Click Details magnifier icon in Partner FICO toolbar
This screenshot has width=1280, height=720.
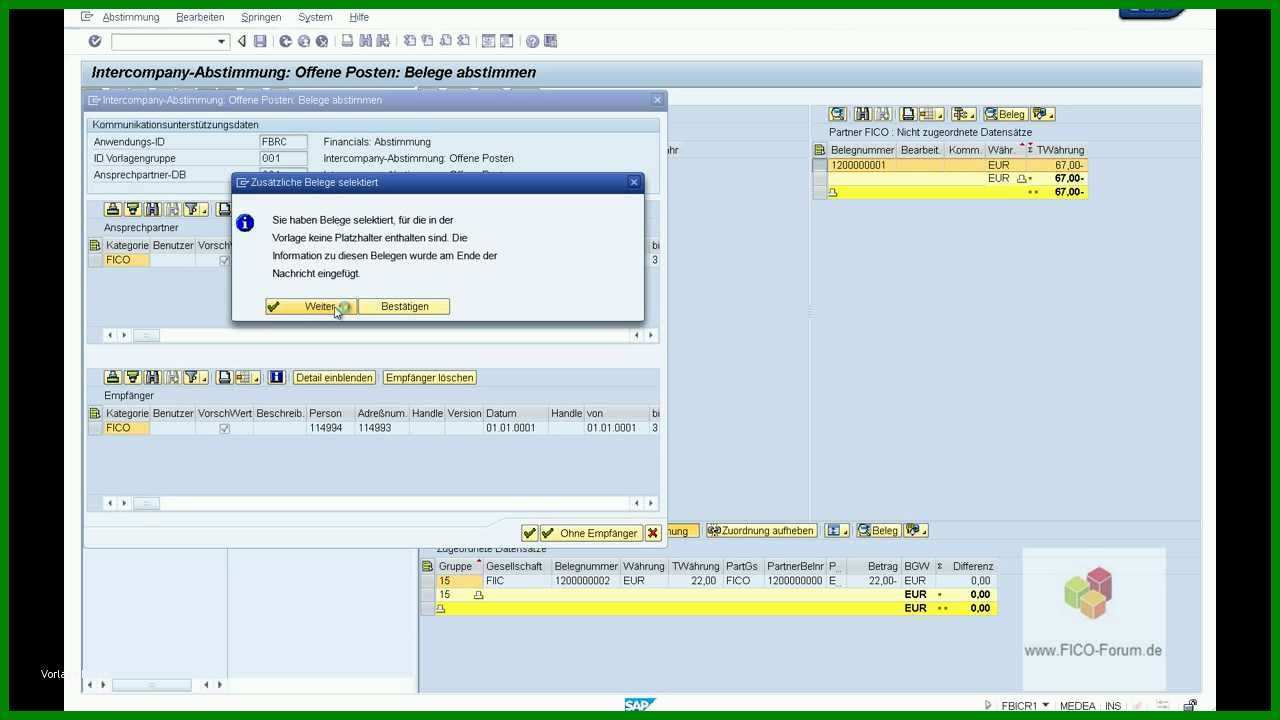click(838, 114)
